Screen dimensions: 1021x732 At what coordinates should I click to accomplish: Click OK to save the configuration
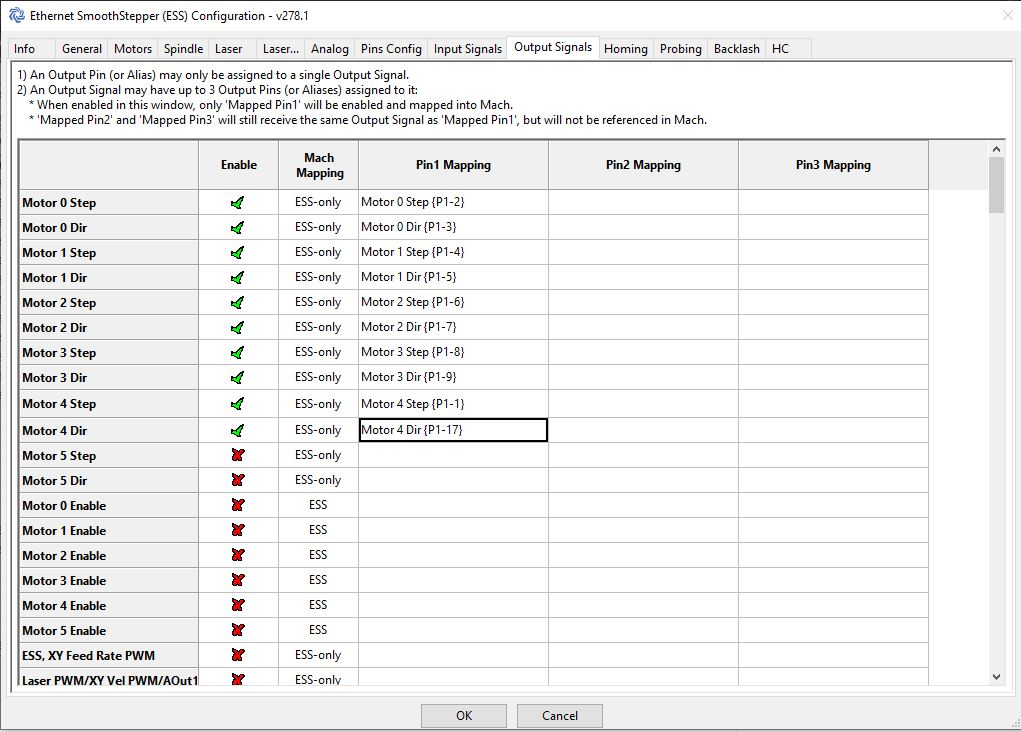pos(464,716)
